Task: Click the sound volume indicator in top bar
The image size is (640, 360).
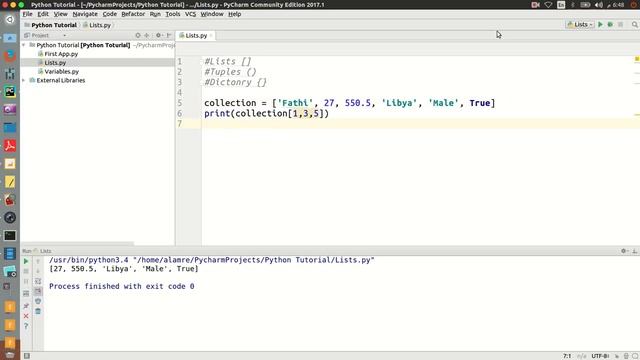Action: (599, 5)
